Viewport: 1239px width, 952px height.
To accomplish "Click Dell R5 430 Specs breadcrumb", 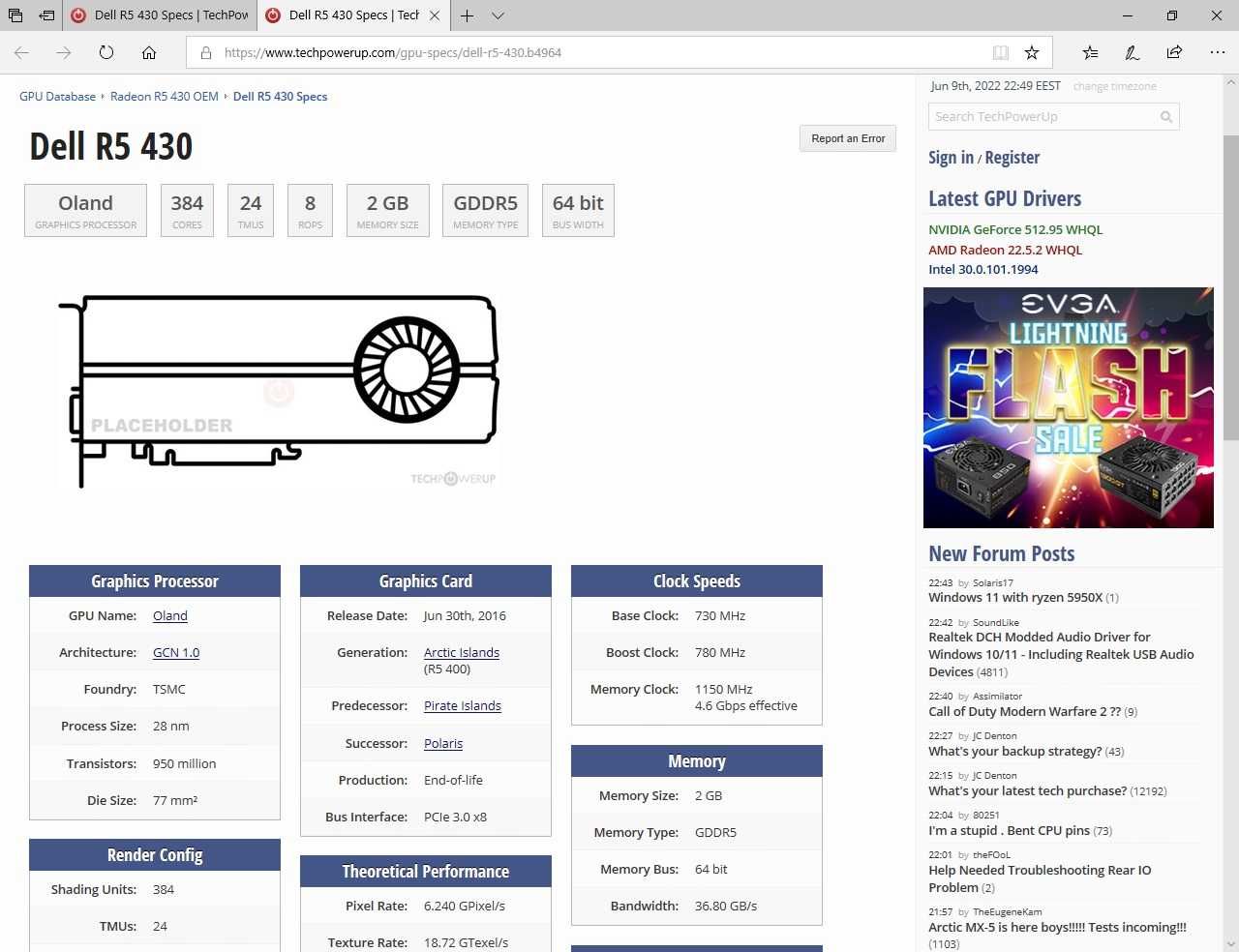I will (x=280, y=97).
